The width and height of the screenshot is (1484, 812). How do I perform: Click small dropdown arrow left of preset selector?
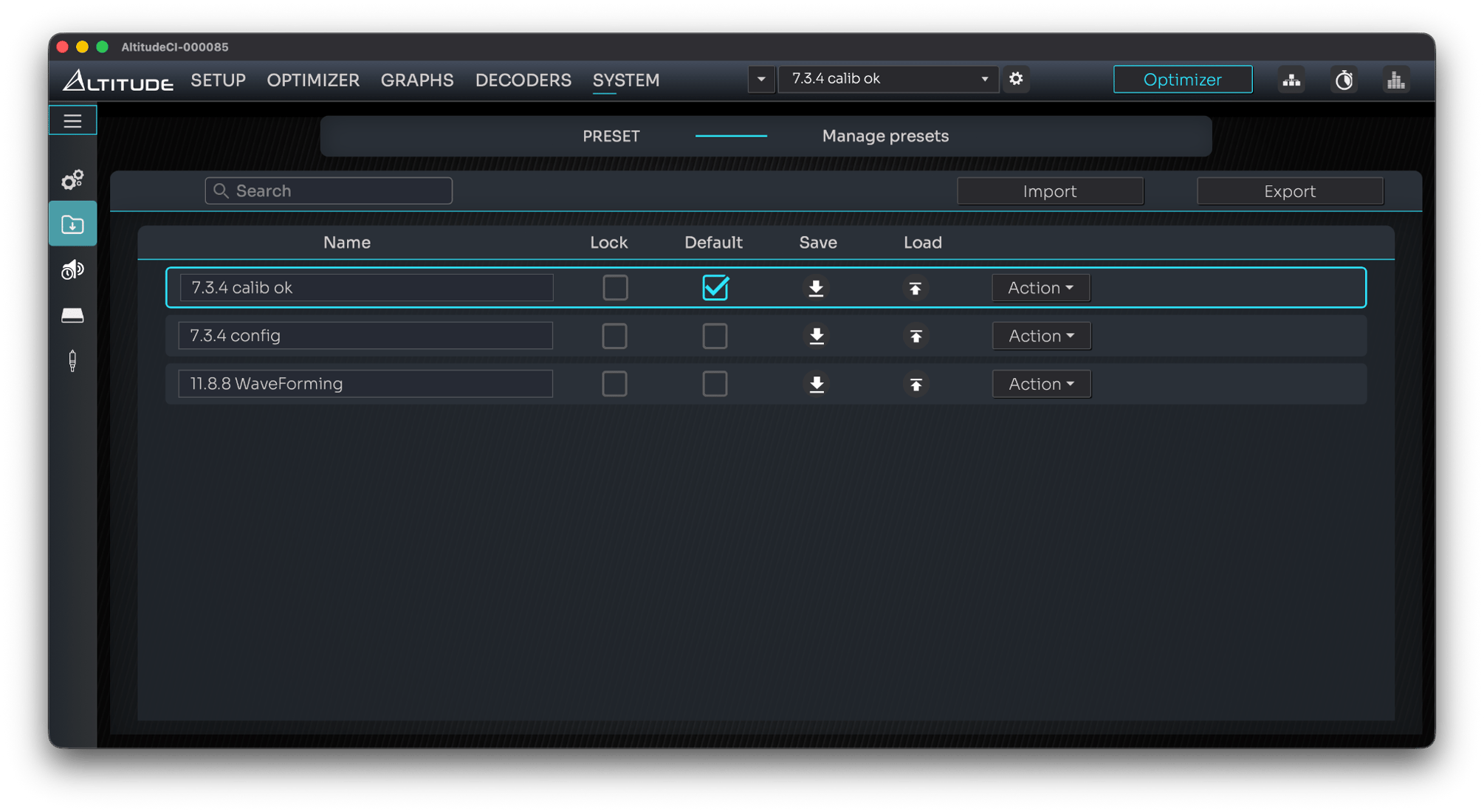(x=761, y=79)
